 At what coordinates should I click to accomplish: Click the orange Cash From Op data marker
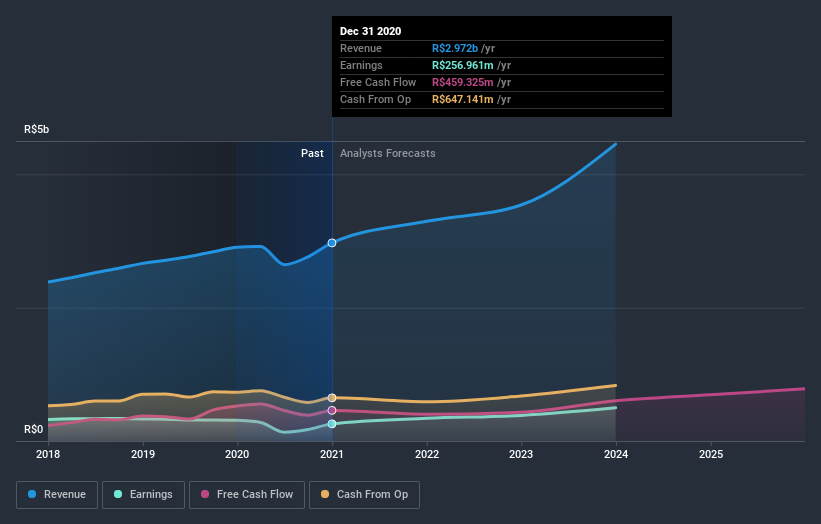tap(332, 398)
